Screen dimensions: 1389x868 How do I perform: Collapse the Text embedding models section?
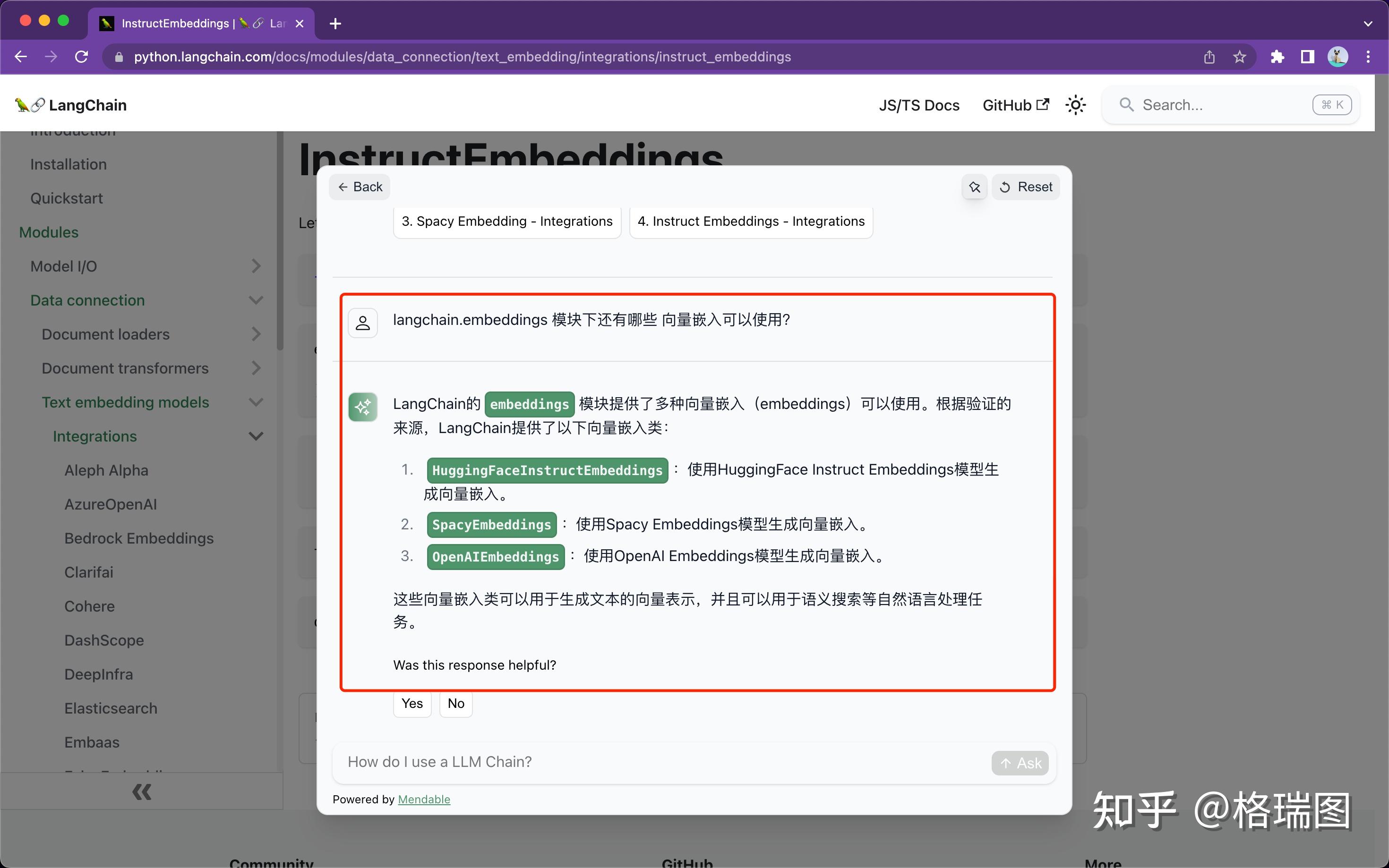point(256,402)
